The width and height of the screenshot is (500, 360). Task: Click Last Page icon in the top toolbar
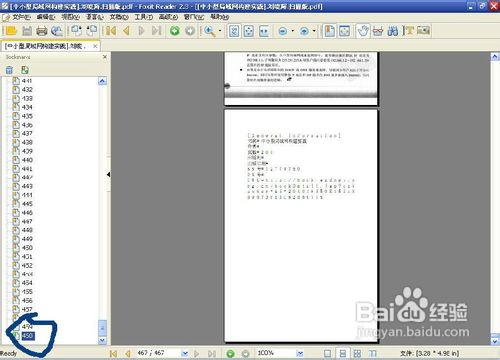click(156, 31)
